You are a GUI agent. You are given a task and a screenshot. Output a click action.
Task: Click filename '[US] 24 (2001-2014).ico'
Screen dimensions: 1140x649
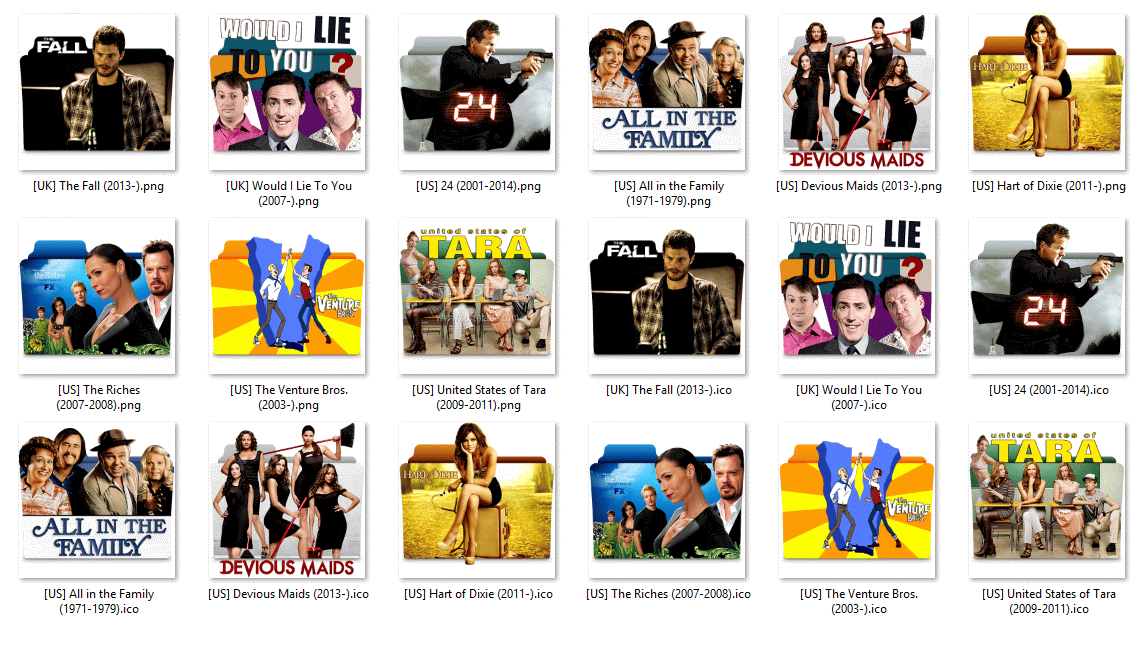[x=1048, y=390]
